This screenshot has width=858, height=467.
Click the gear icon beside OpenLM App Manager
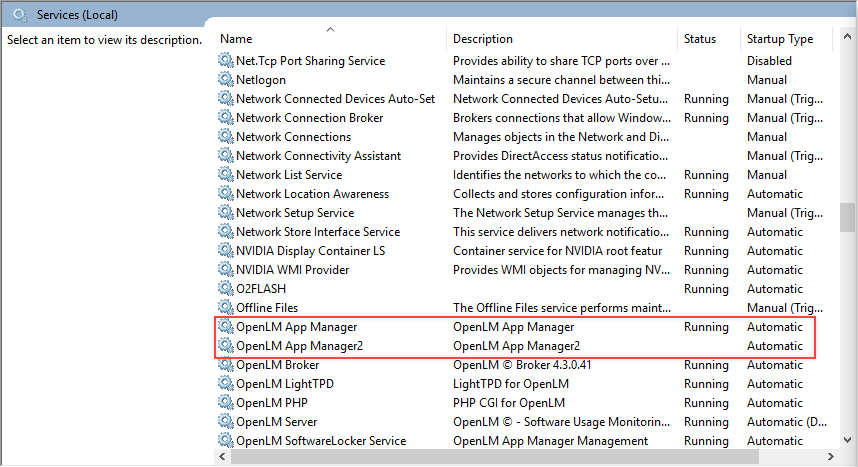tap(226, 327)
